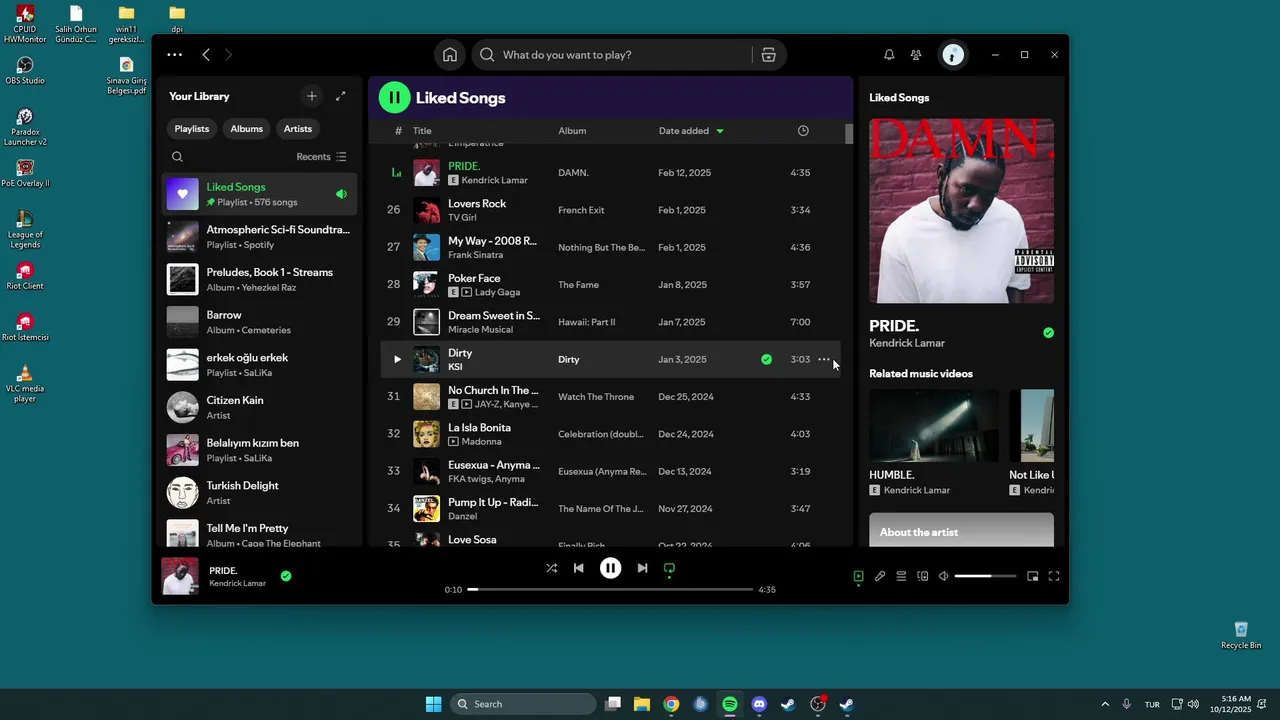This screenshot has height=720, width=1280.
Task: Open the Recents sort dropdown
Action: [322, 157]
